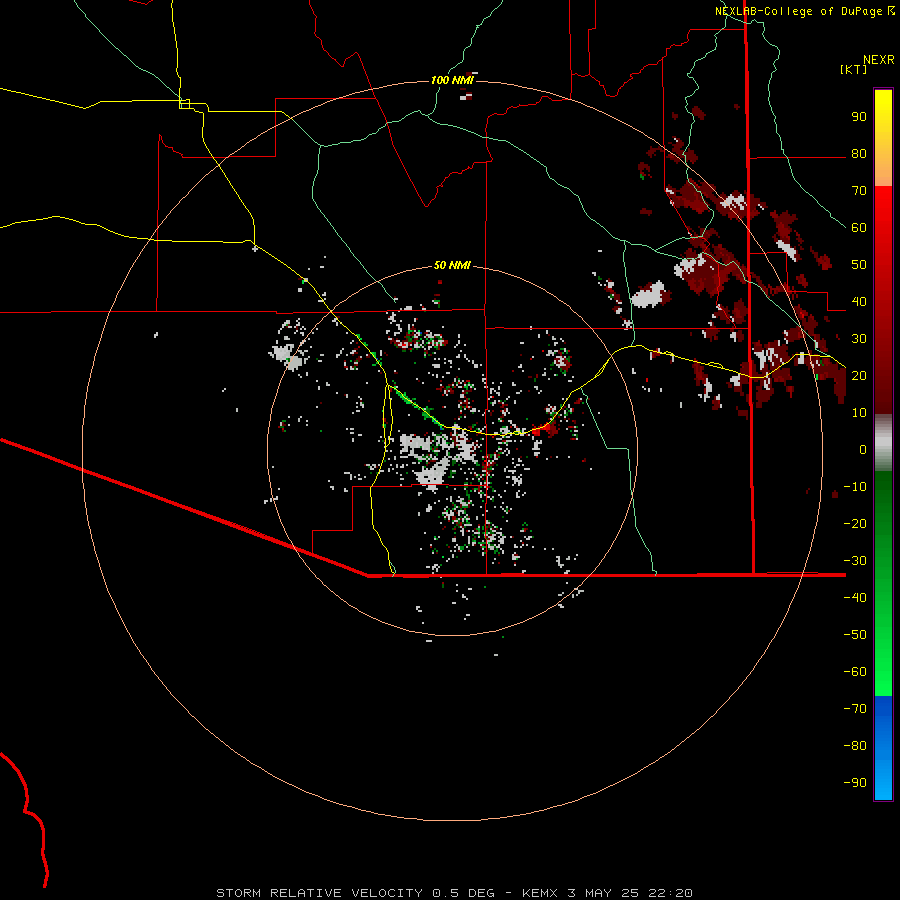Image resolution: width=900 pixels, height=900 pixels.
Task: Click the 80 value on the velocity scale
Action: [859, 153]
